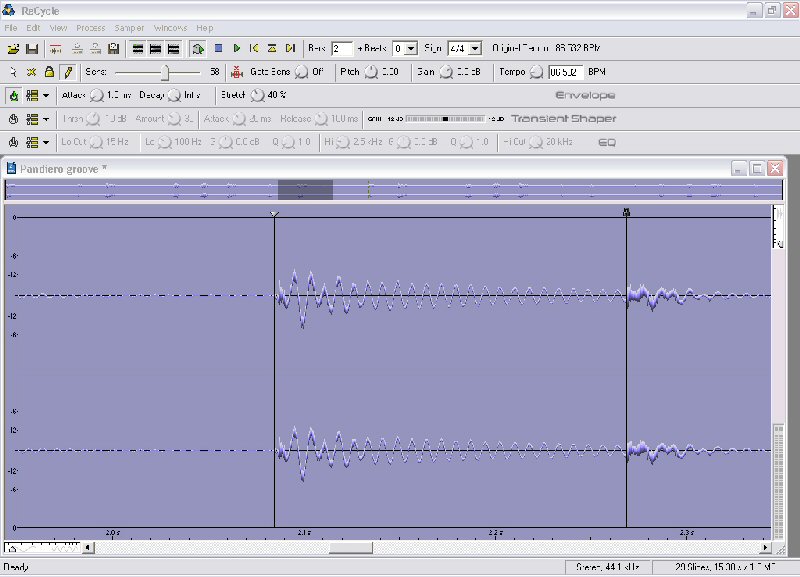The height and width of the screenshot is (577, 800).
Task: Select the Pencil tool
Action: [x=67, y=72]
